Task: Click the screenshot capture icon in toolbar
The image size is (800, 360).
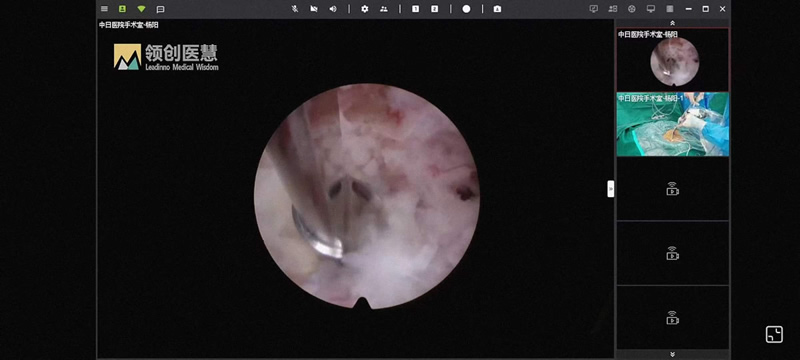Action: pyautogui.click(x=497, y=9)
